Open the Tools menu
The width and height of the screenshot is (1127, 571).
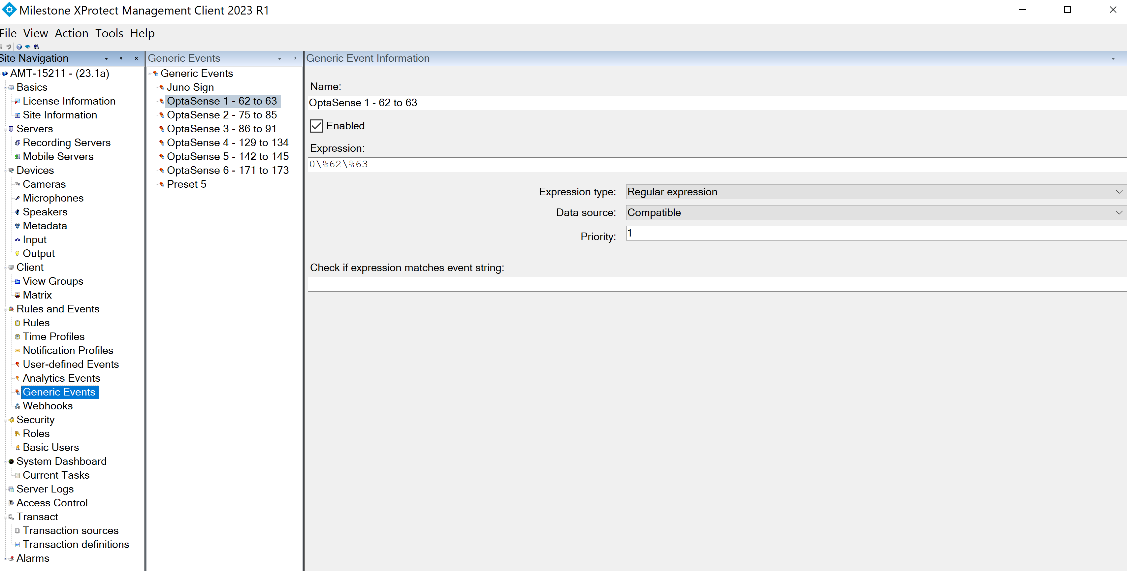(109, 33)
